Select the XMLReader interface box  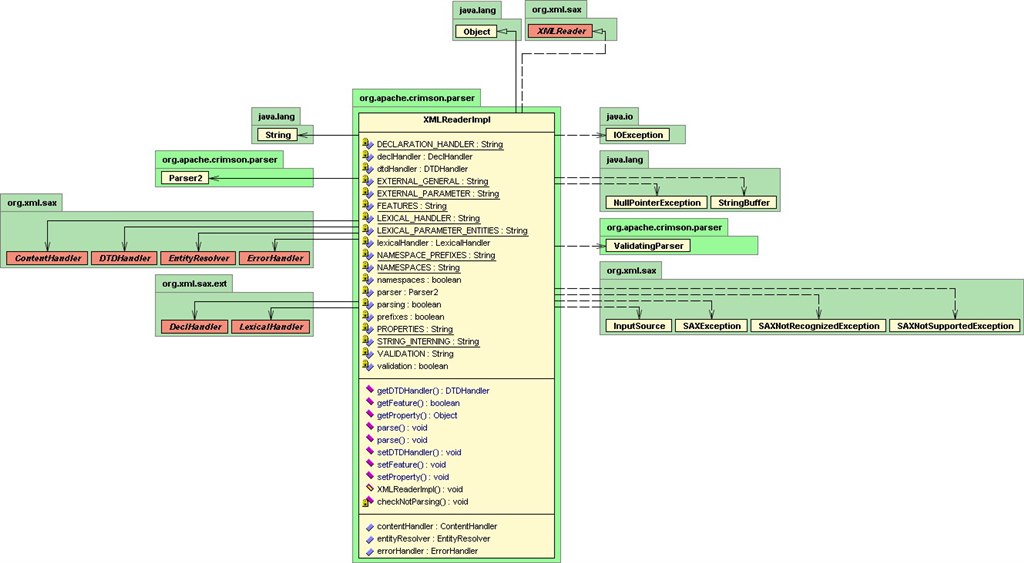pos(561,31)
